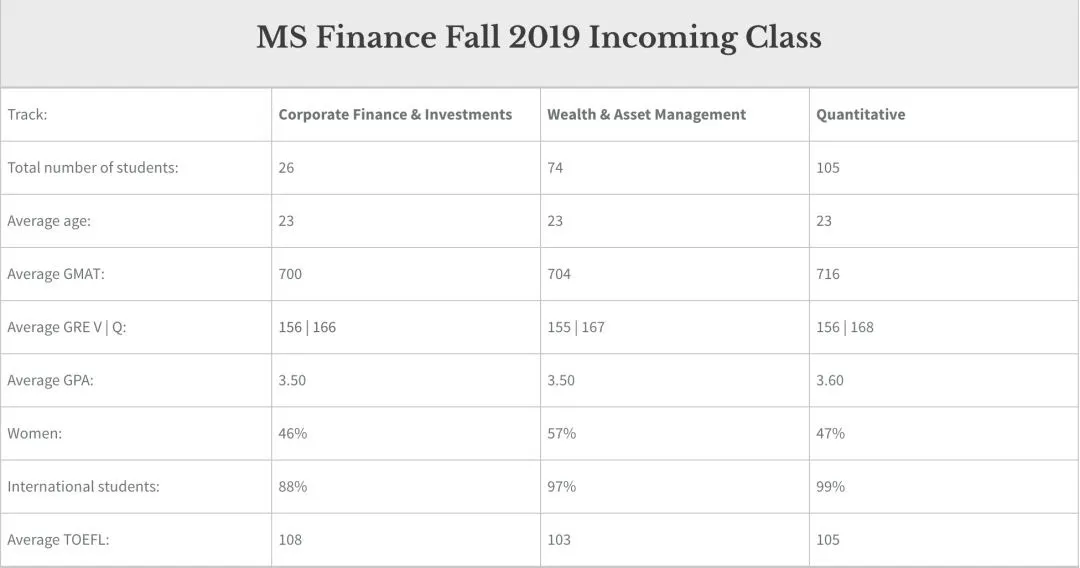Click the 88% international students value

click(293, 487)
